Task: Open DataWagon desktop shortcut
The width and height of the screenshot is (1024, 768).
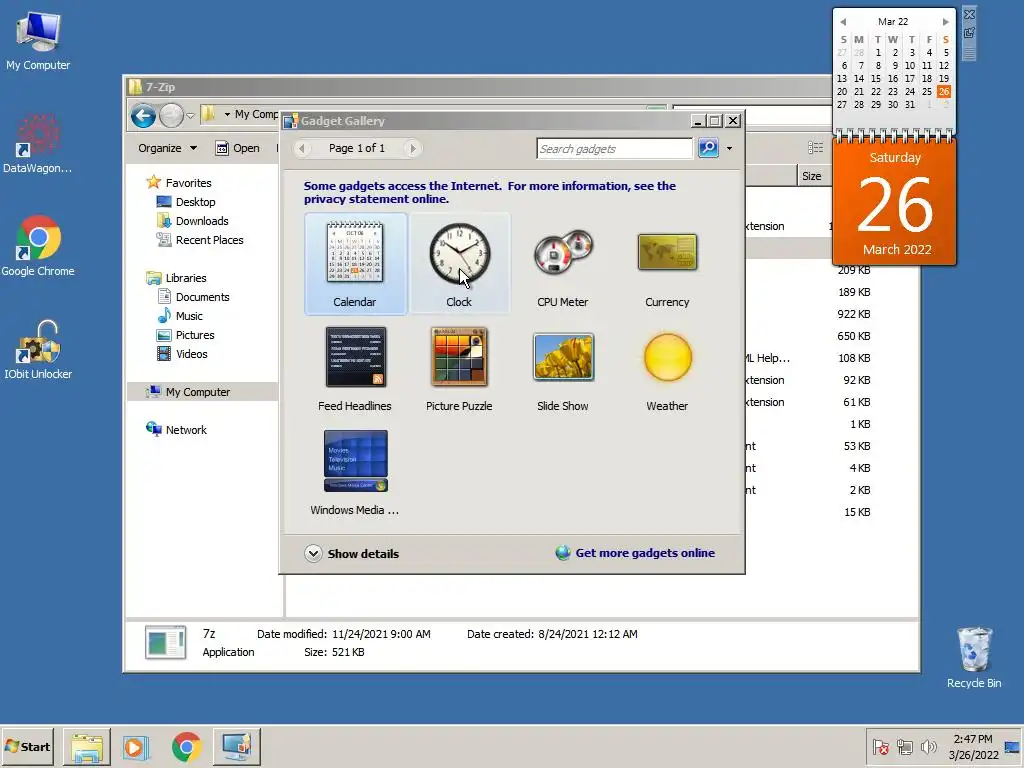Action: tap(37, 144)
